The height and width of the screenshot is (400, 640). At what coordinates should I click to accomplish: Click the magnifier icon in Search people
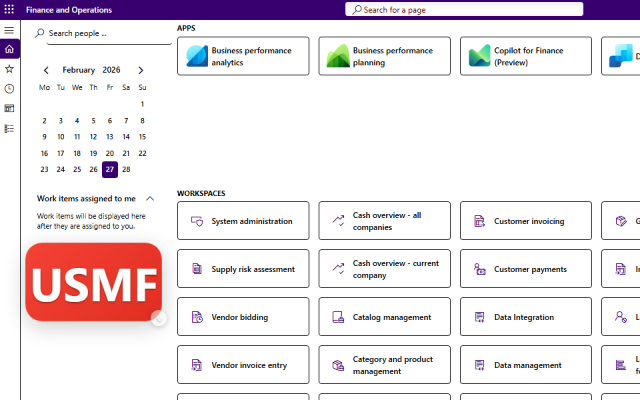click(x=40, y=33)
